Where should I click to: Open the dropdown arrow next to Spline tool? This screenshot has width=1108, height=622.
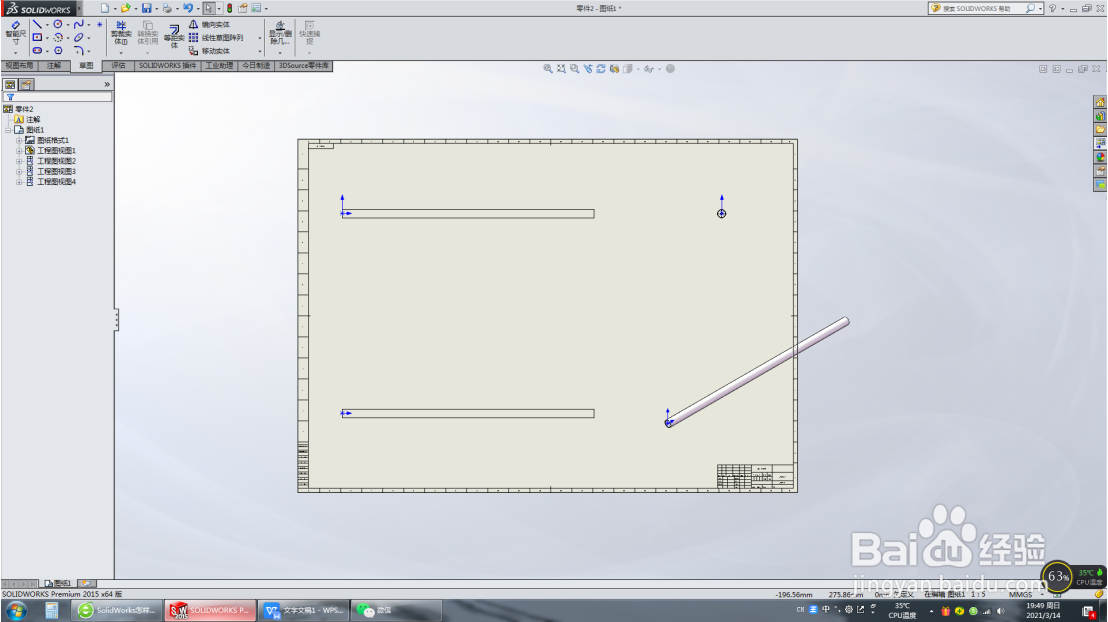point(89,25)
